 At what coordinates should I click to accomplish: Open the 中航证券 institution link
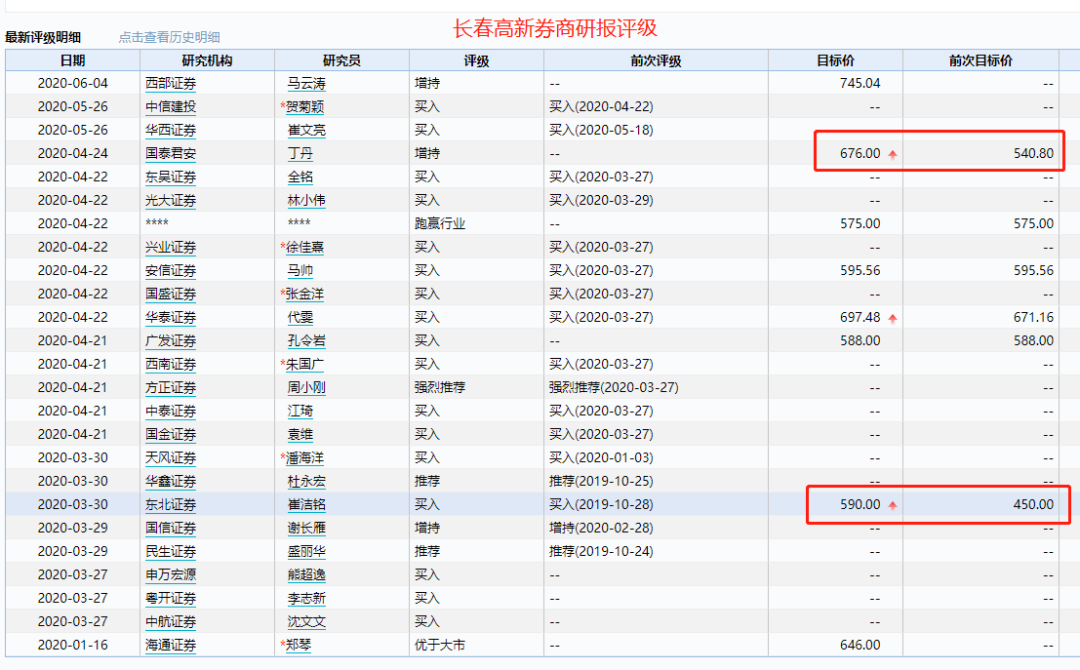point(171,622)
